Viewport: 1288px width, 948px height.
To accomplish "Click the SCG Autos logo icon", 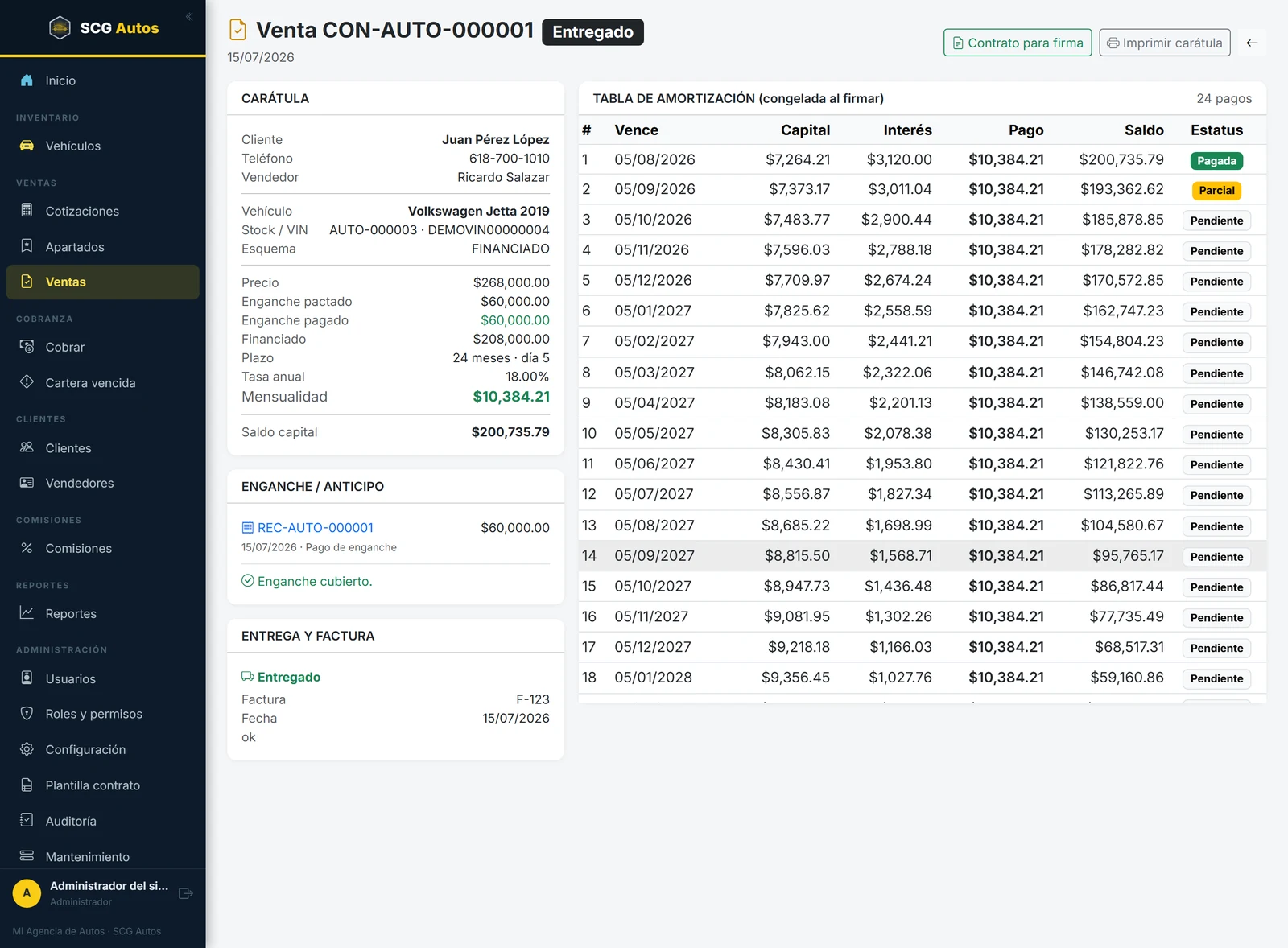I will (x=60, y=27).
